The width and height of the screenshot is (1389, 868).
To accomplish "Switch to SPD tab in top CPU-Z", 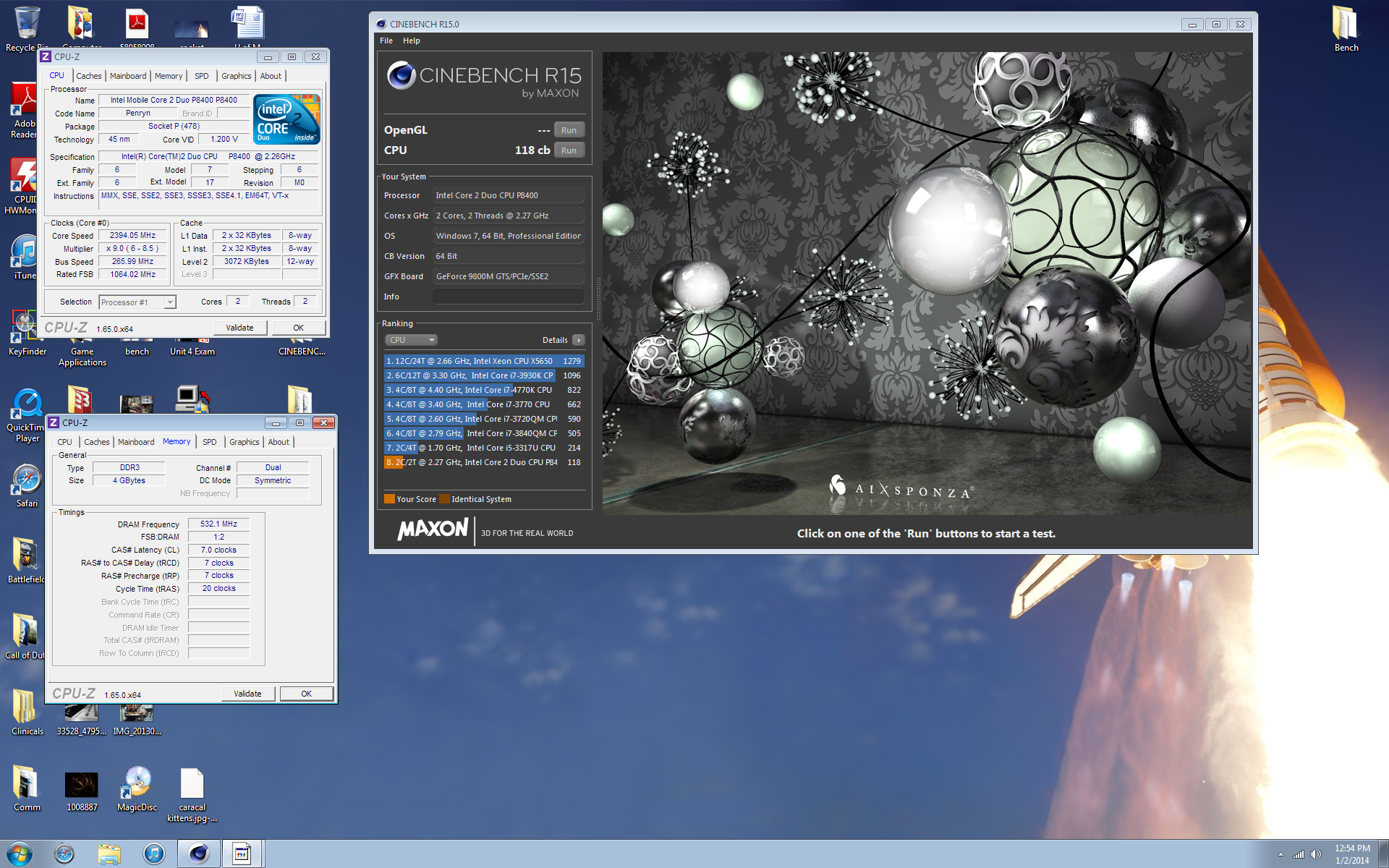I will tap(202, 76).
